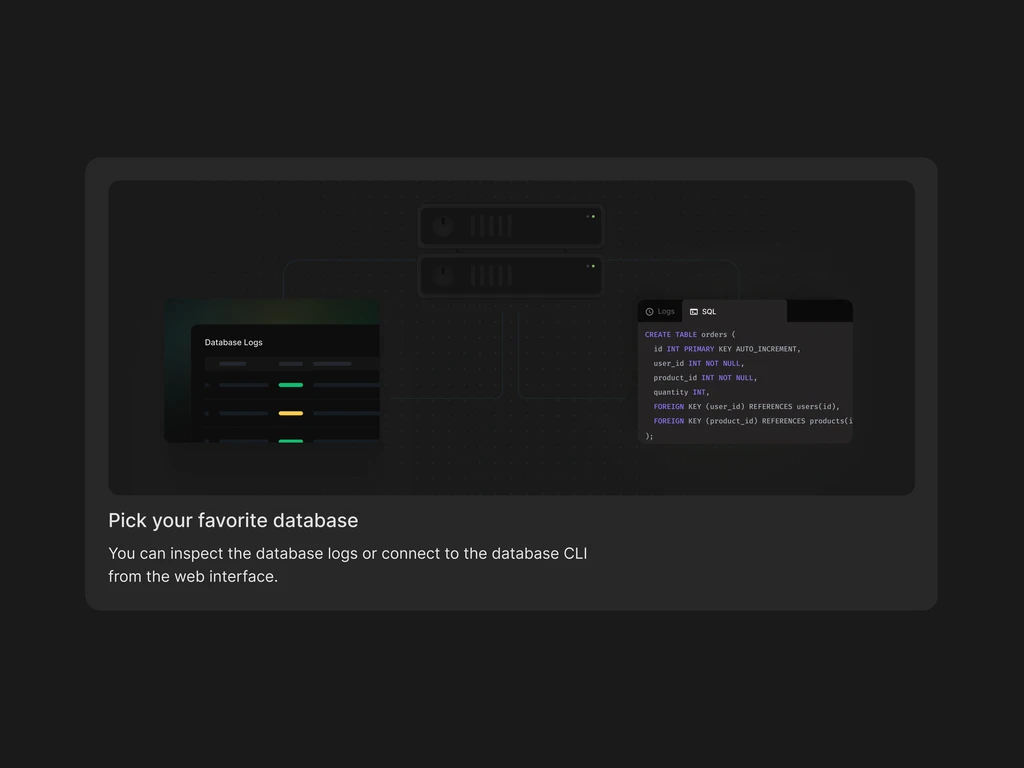1024x768 pixels.
Task: Click the header row of the logs table
Action: [292, 364]
